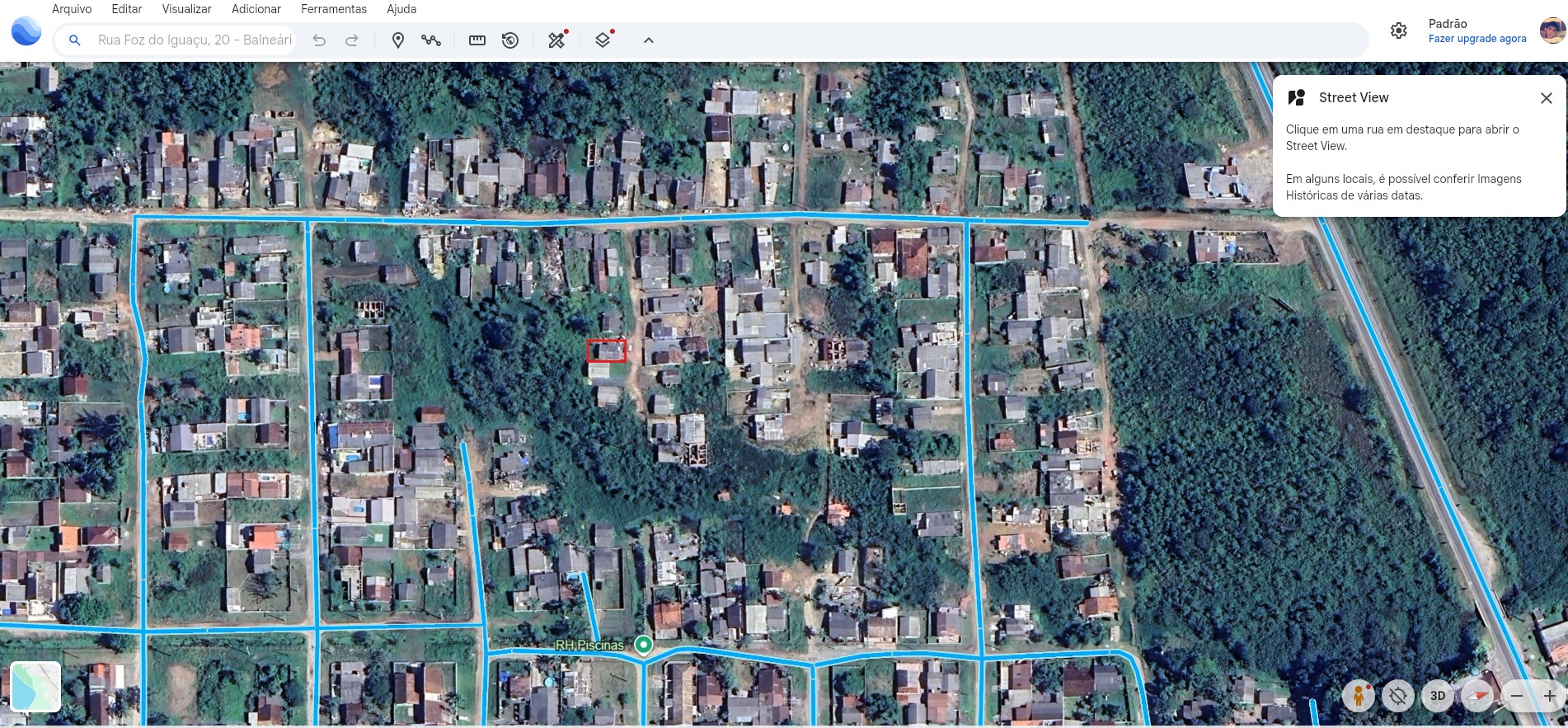Viewport: 1568px width, 728px height.
Task: Click the Street View card title
Action: click(1354, 97)
